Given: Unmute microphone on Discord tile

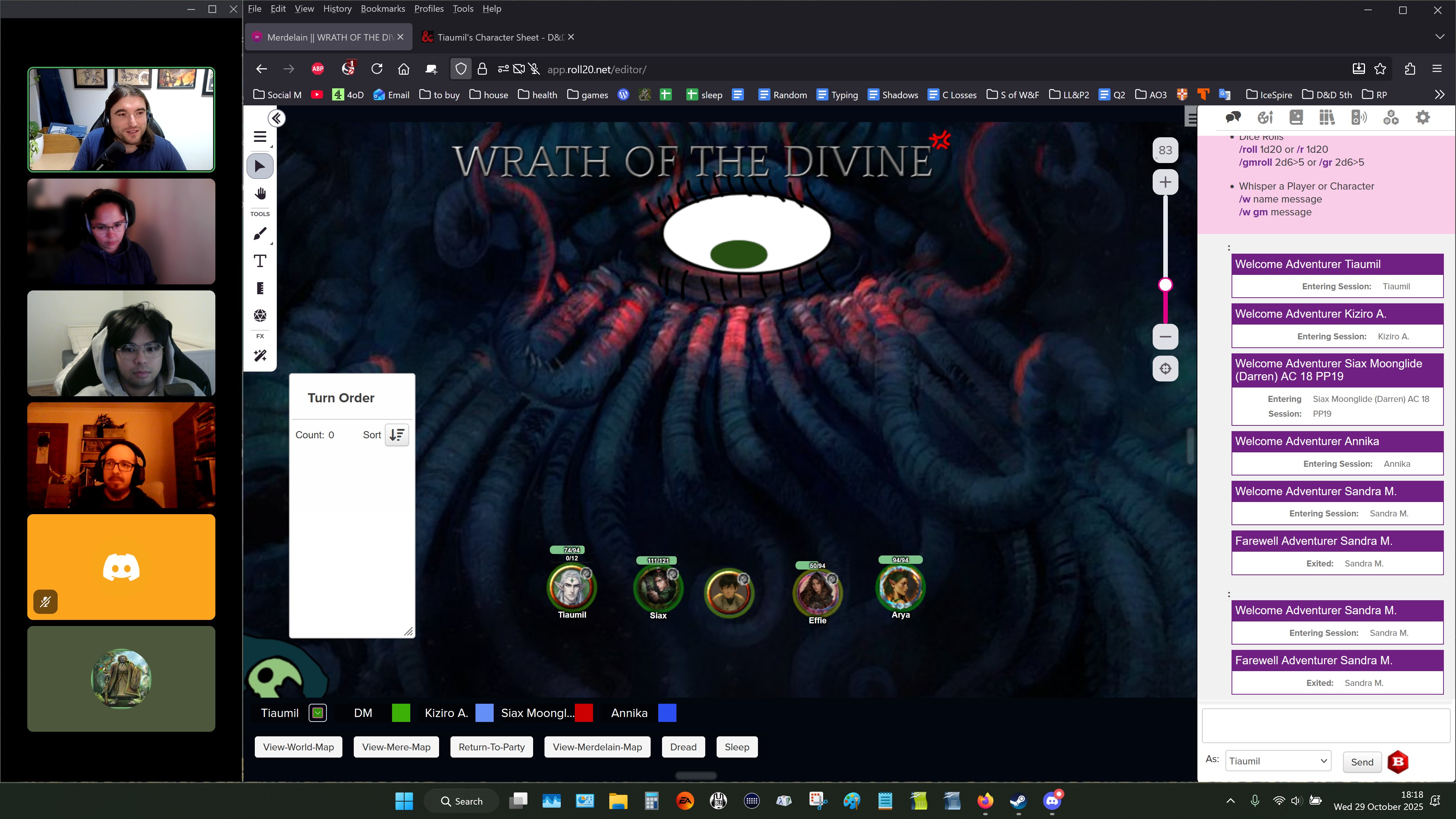Looking at the screenshot, I should tap(45, 602).
